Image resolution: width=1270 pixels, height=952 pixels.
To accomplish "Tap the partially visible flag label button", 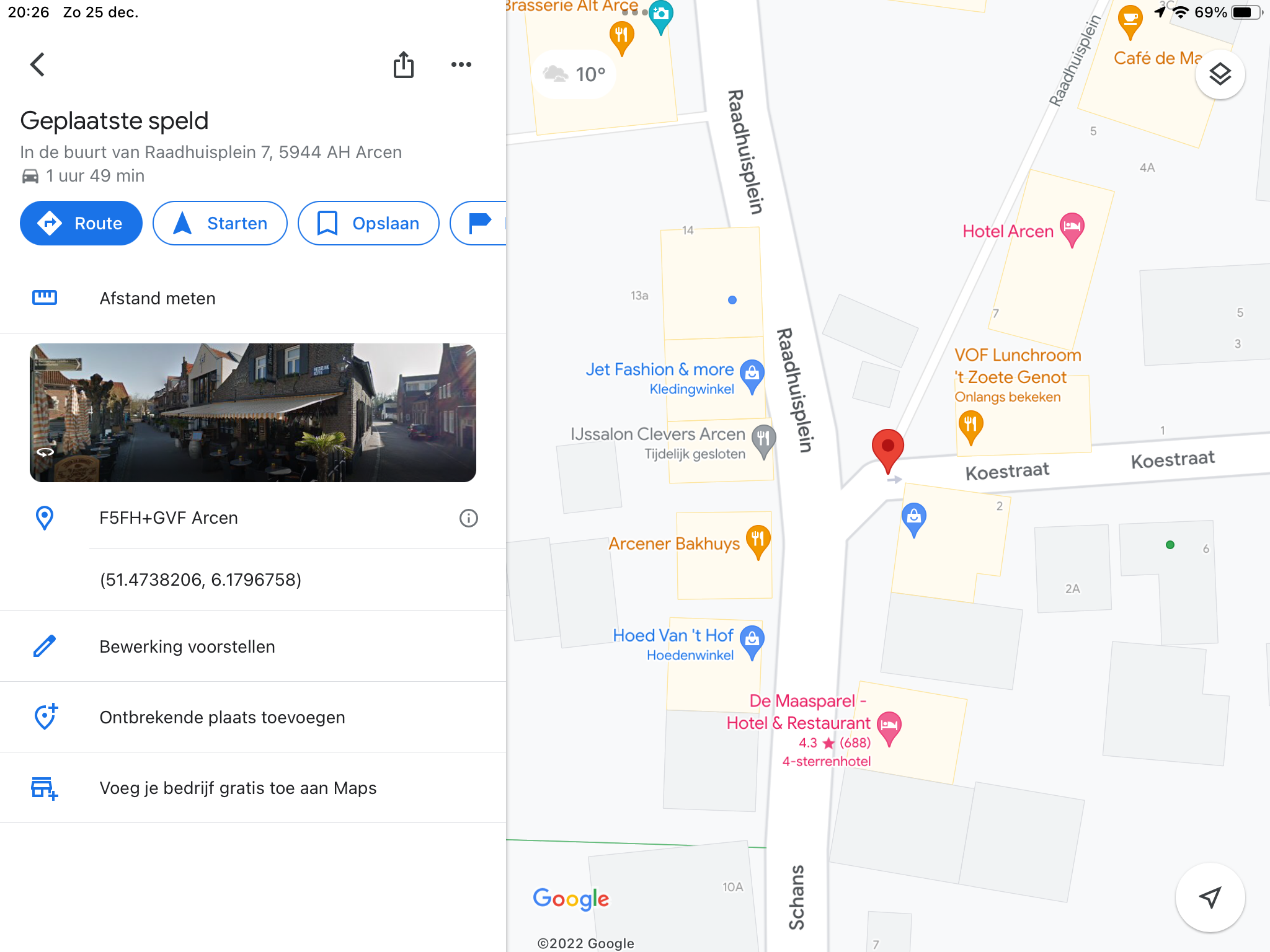I will 479,223.
